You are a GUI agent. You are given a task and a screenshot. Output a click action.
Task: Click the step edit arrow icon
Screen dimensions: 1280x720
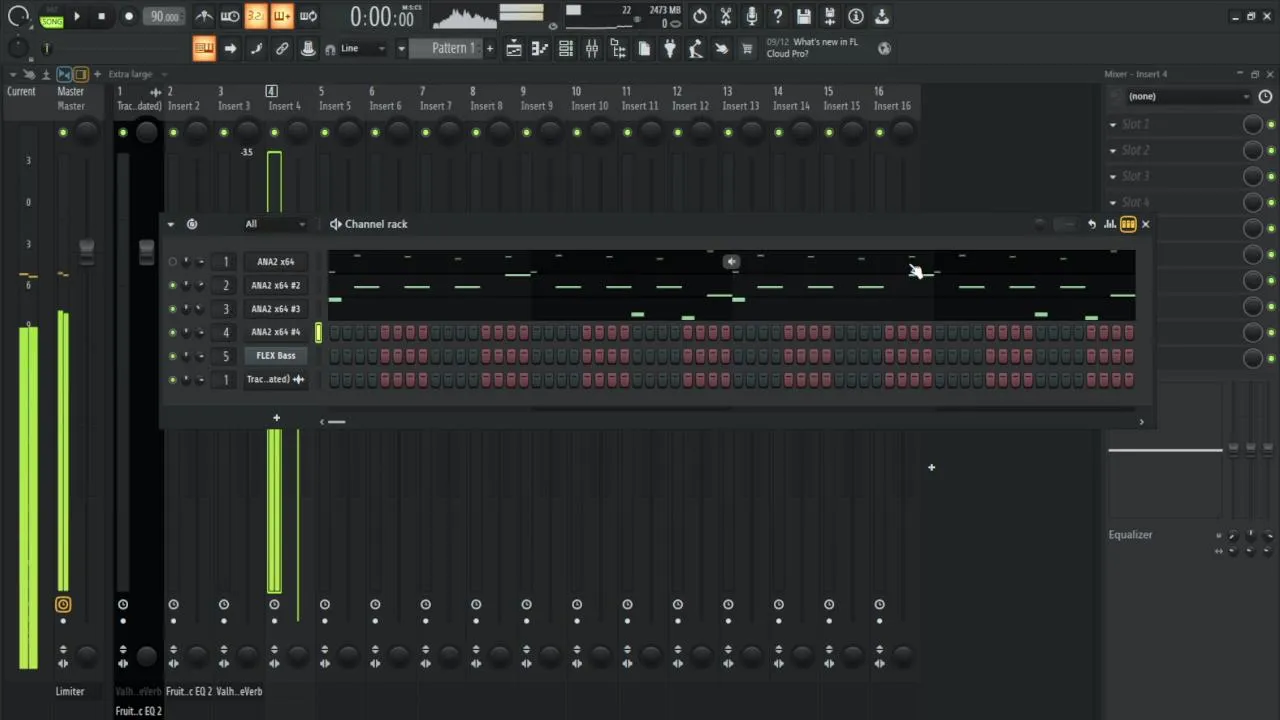230,48
